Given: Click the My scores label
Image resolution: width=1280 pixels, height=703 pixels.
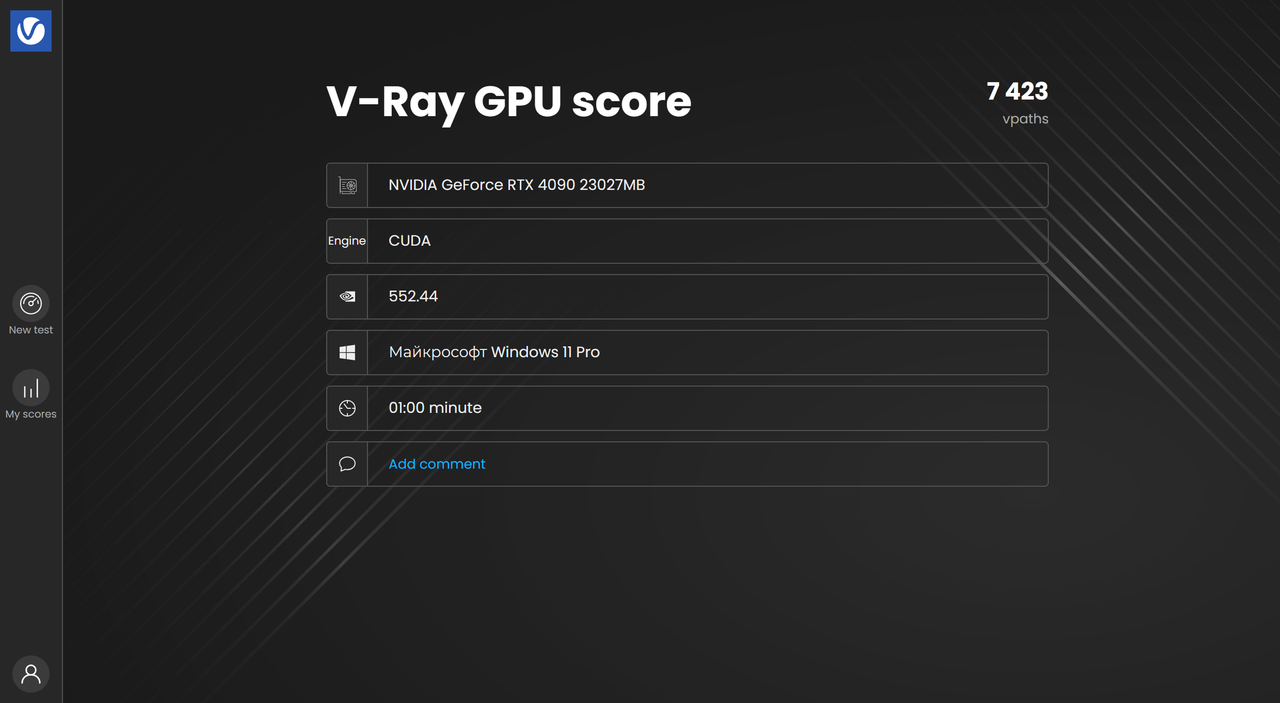Looking at the screenshot, I should pos(31,414).
